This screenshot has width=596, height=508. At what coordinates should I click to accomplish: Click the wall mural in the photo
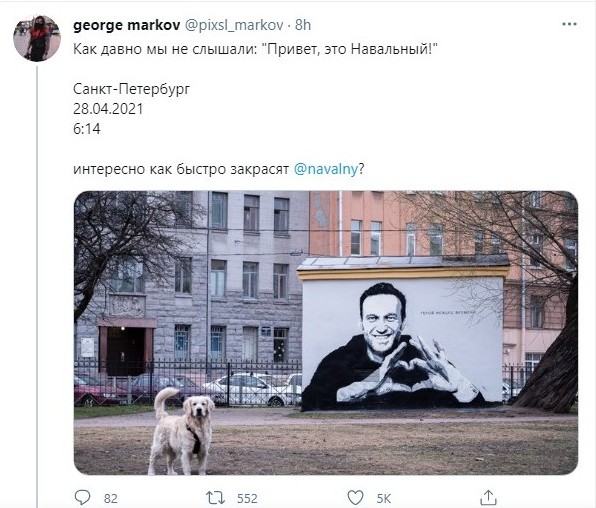[403, 344]
